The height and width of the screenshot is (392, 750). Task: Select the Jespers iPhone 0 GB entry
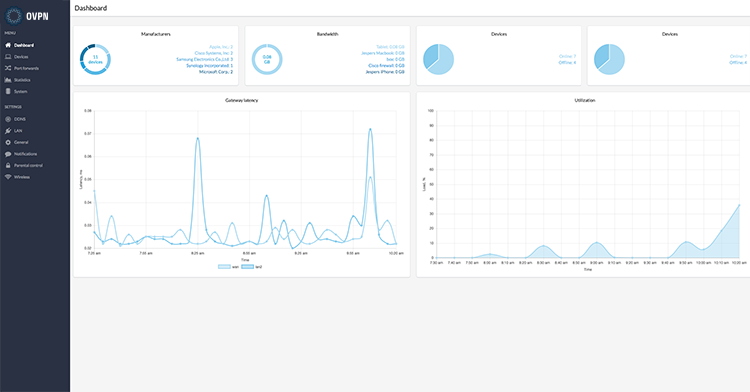tap(385, 72)
